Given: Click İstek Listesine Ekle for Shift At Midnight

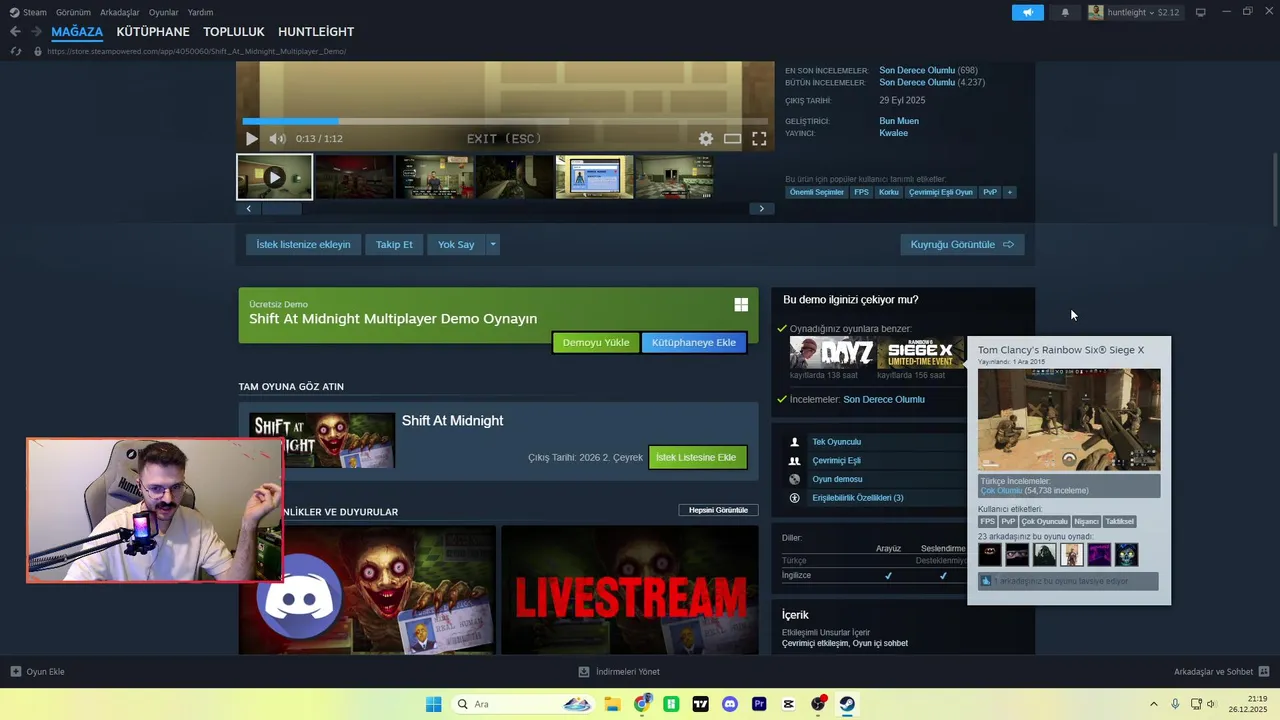Looking at the screenshot, I should [x=698, y=457].
